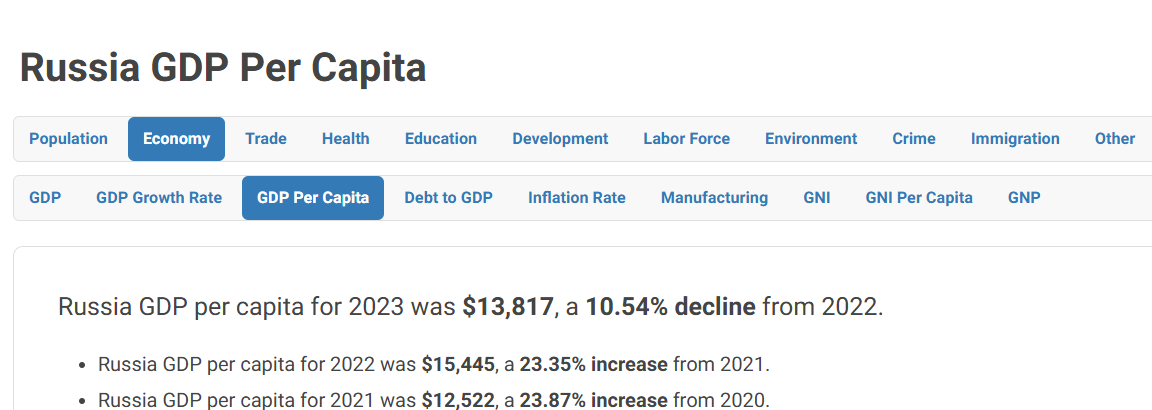Open the Health category tab
Viewport: 1152px width, 410px height.
point(345,139)
